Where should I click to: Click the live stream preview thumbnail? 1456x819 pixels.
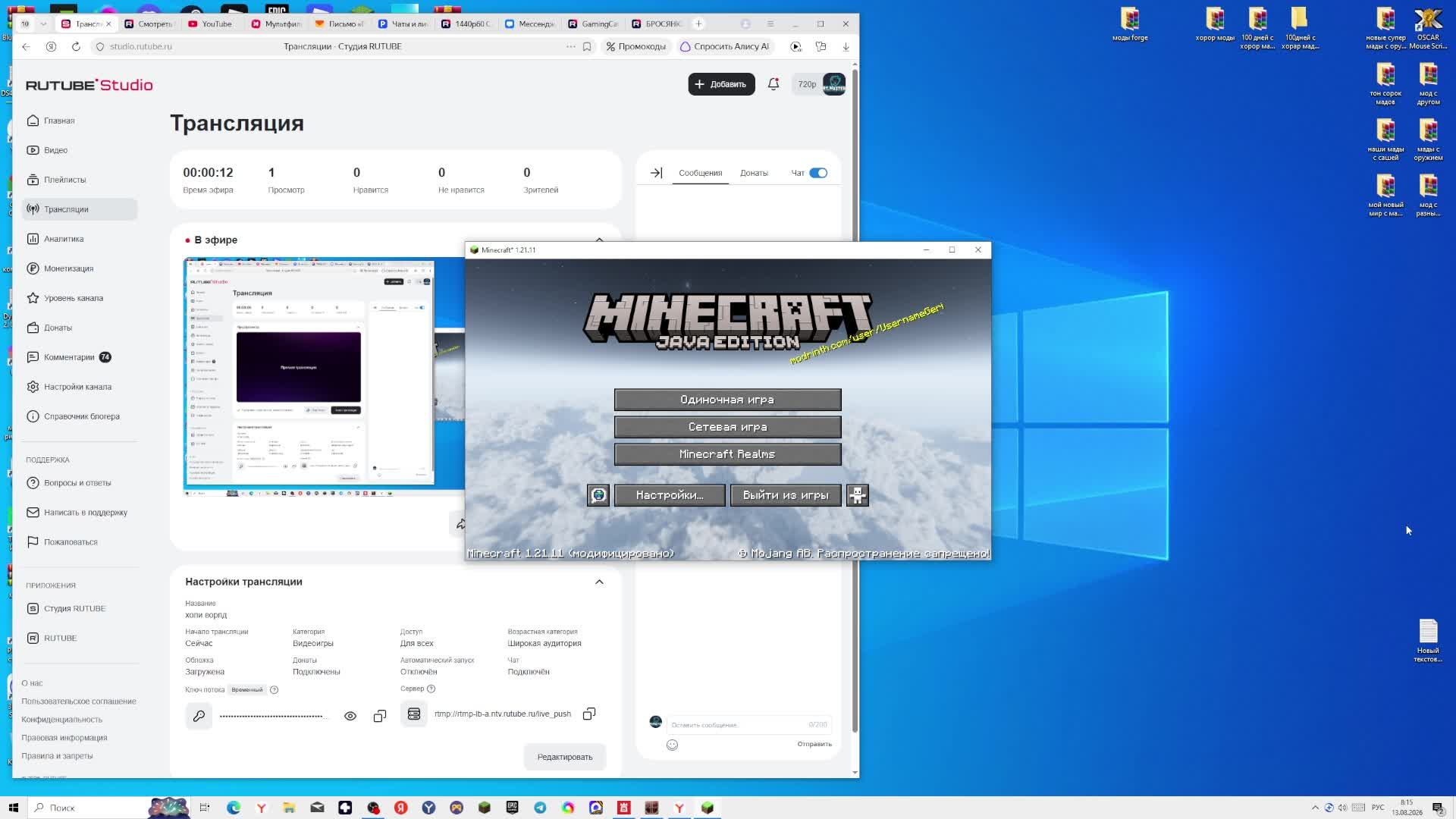324,377
